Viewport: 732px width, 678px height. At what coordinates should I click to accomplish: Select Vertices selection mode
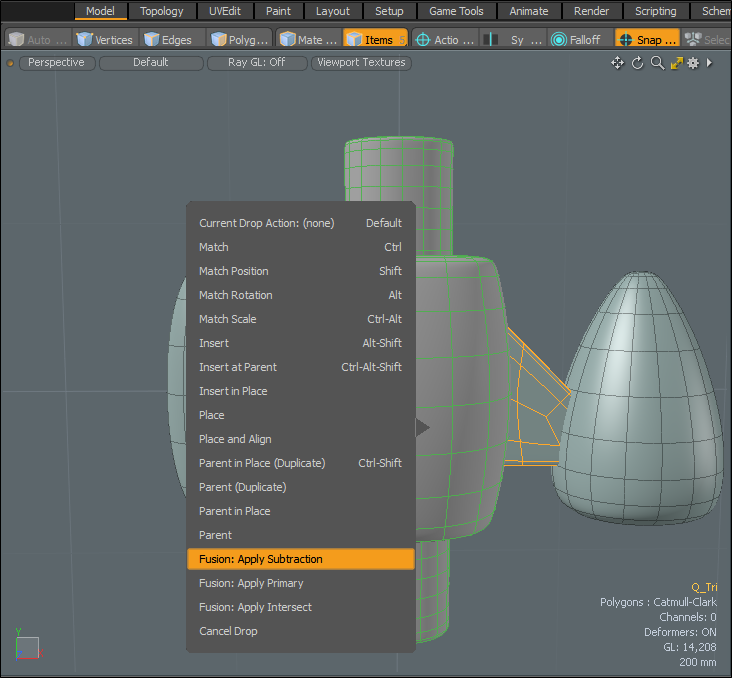[x=105, y=40]
